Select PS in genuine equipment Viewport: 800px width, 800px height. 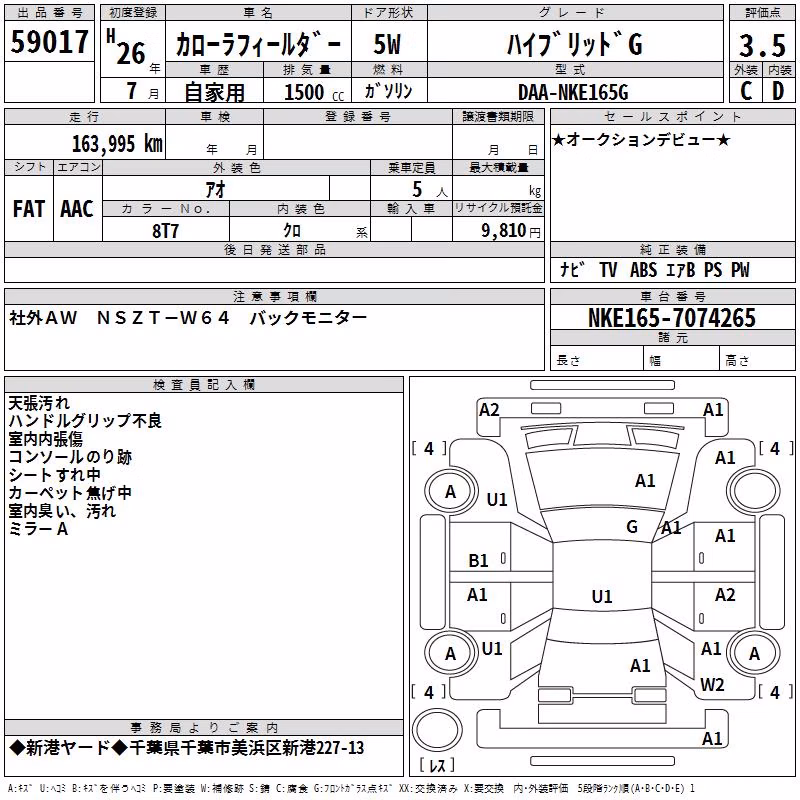coord(713,269)
